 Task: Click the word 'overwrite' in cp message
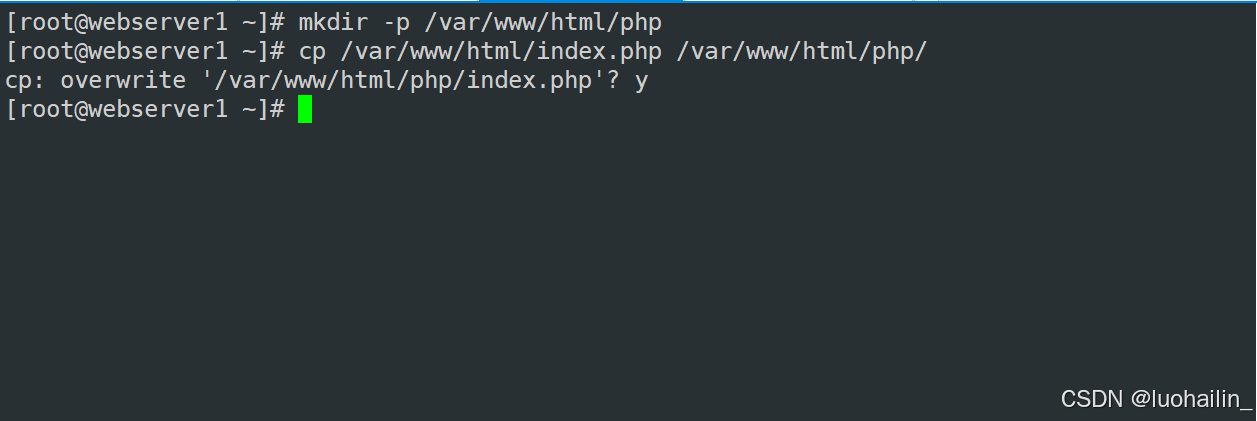click(123, 80)
